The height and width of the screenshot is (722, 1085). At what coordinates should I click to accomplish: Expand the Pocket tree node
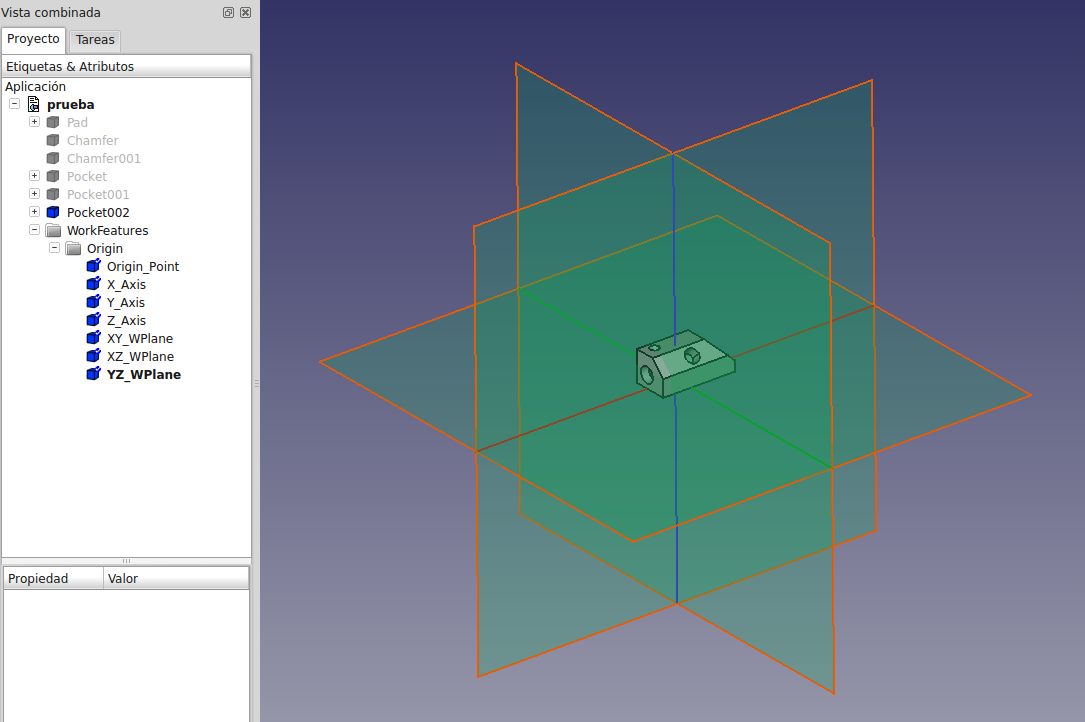[34, 175]
